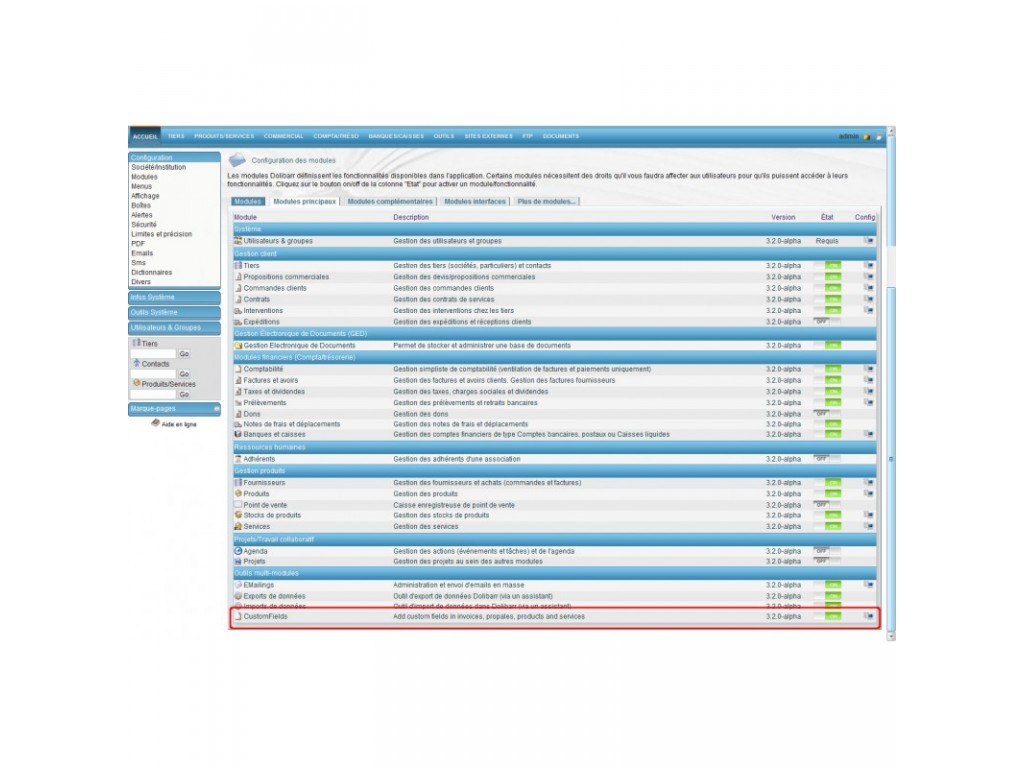Expand the Marque-pages sidebar panel
The width and height of the screenshot is (1024, 768).
pyautogui.click(x=174, y=409)
